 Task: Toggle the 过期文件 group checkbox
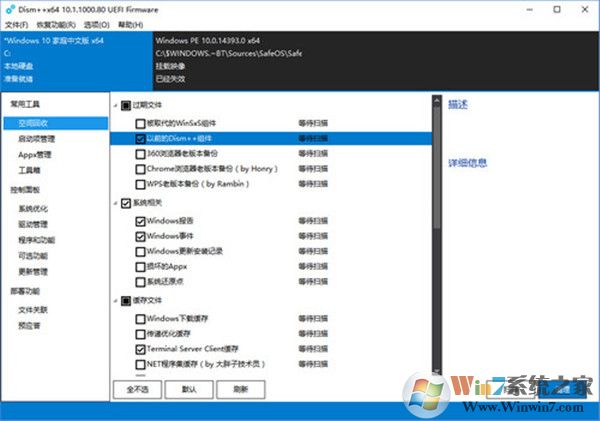126,105
